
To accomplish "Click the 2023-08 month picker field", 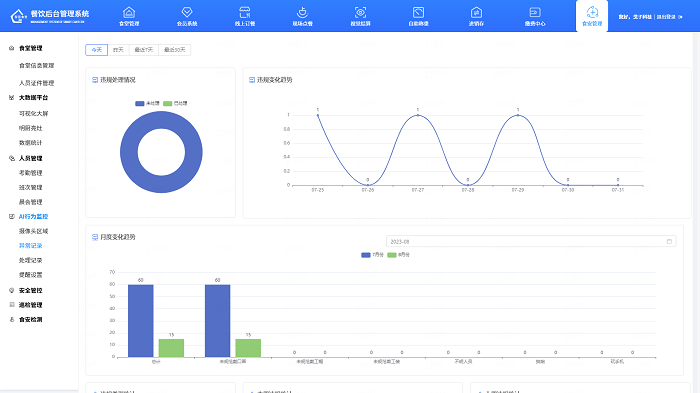I will pyautogui.click(x=531, y=242).
